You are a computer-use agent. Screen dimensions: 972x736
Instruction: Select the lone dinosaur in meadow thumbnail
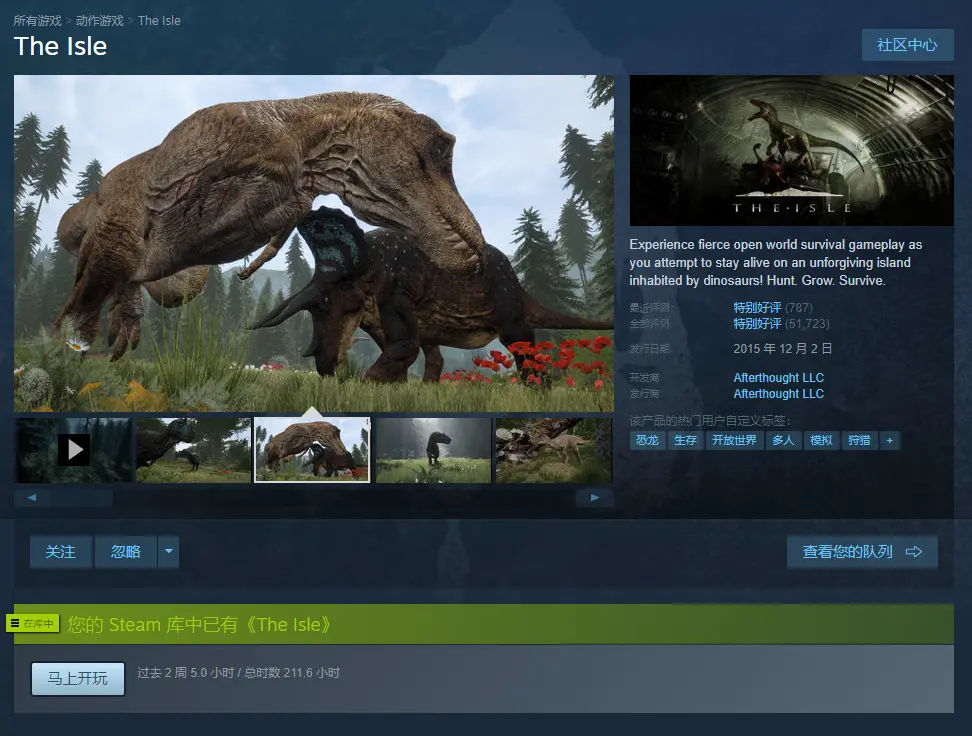[433, 450]
